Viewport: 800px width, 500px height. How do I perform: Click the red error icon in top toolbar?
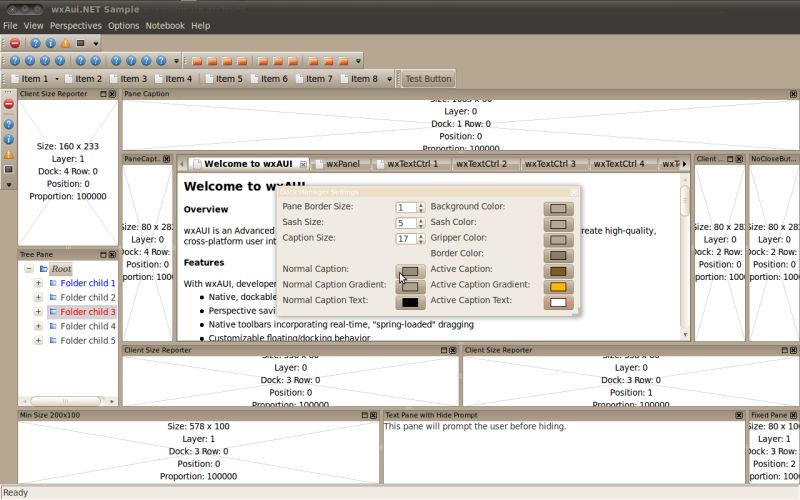[x=15, y=43]
